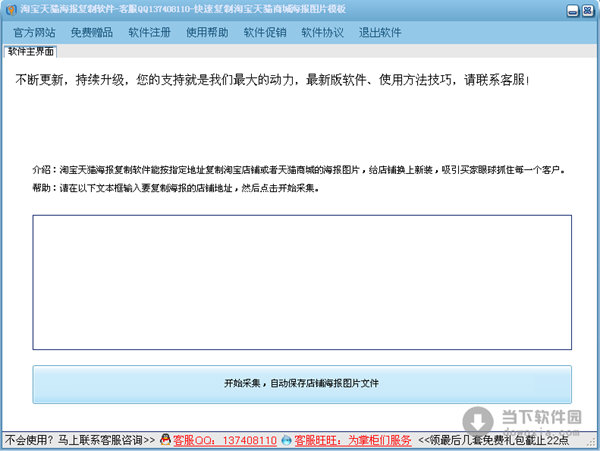The width and height of the screenshot is (600, 451).
Task: Select 退出软件 to exit the software
Action: click(380, 33)
